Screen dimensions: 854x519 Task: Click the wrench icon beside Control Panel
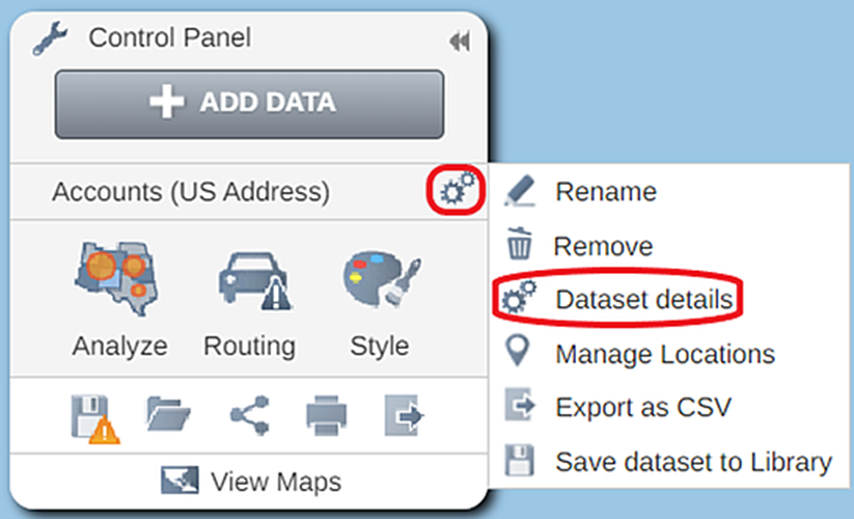tap(50, 38)
